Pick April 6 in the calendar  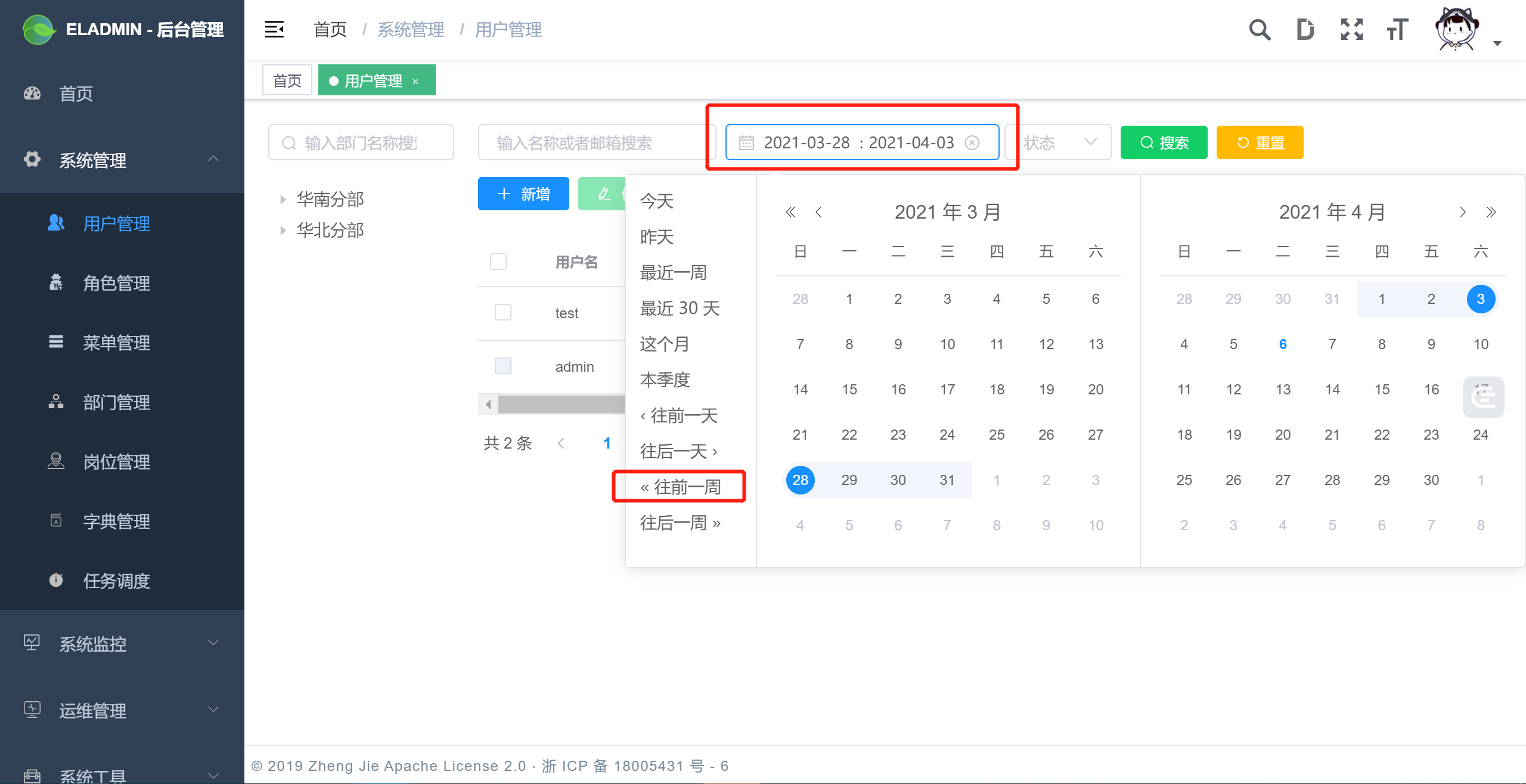(x=1283, y=344)
